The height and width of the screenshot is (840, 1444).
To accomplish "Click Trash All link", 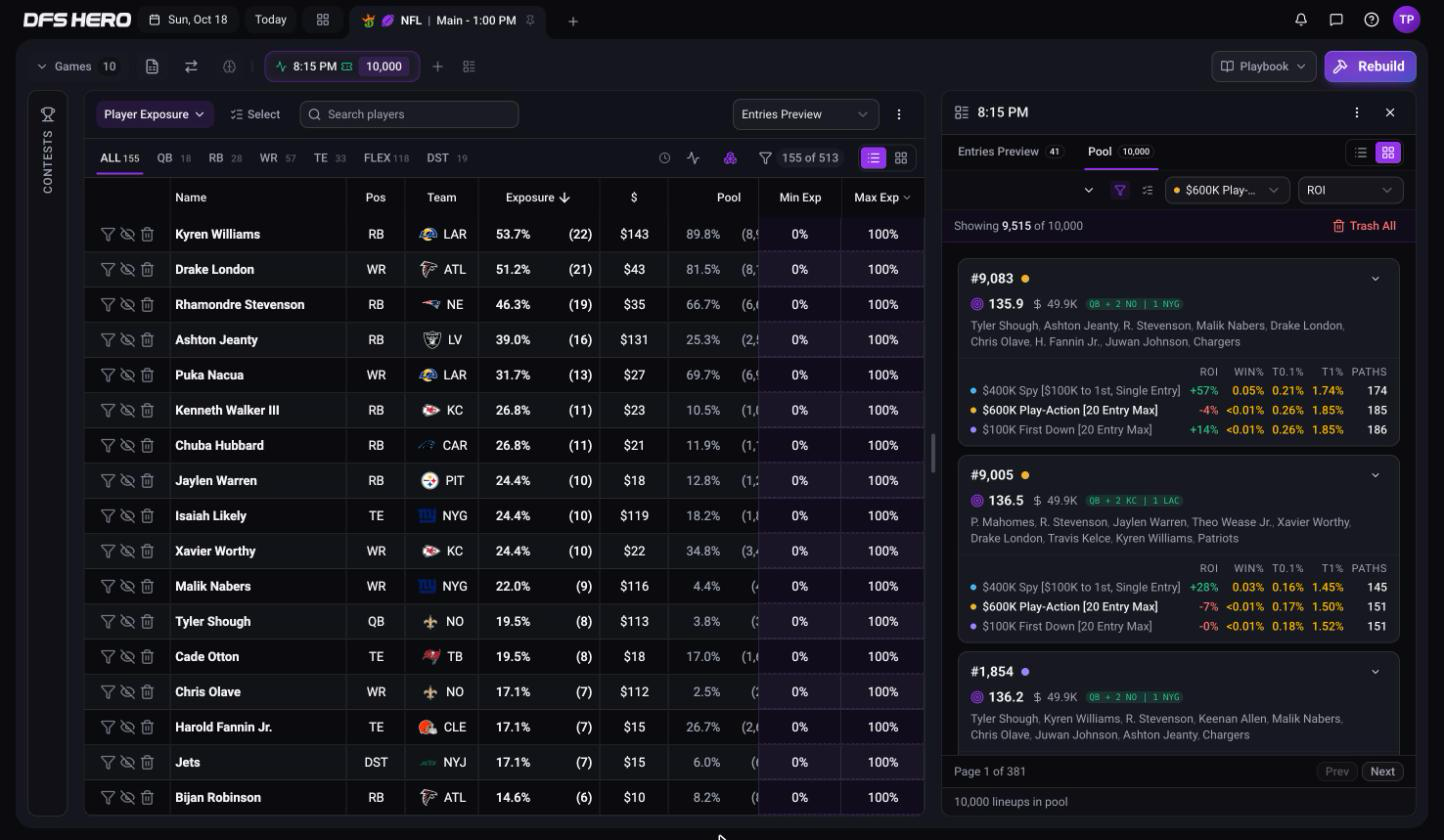I will (1364, 226).
